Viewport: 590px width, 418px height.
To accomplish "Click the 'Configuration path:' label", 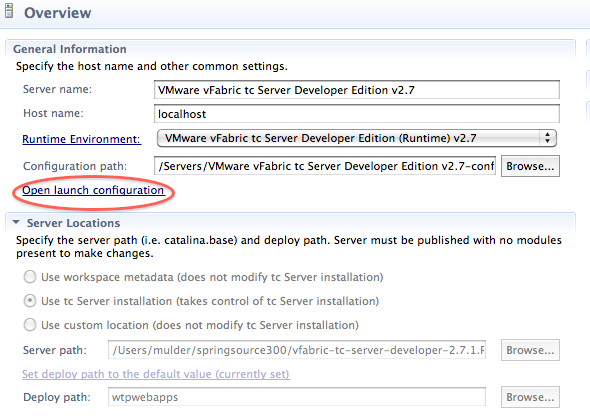I will pos(75,166).
